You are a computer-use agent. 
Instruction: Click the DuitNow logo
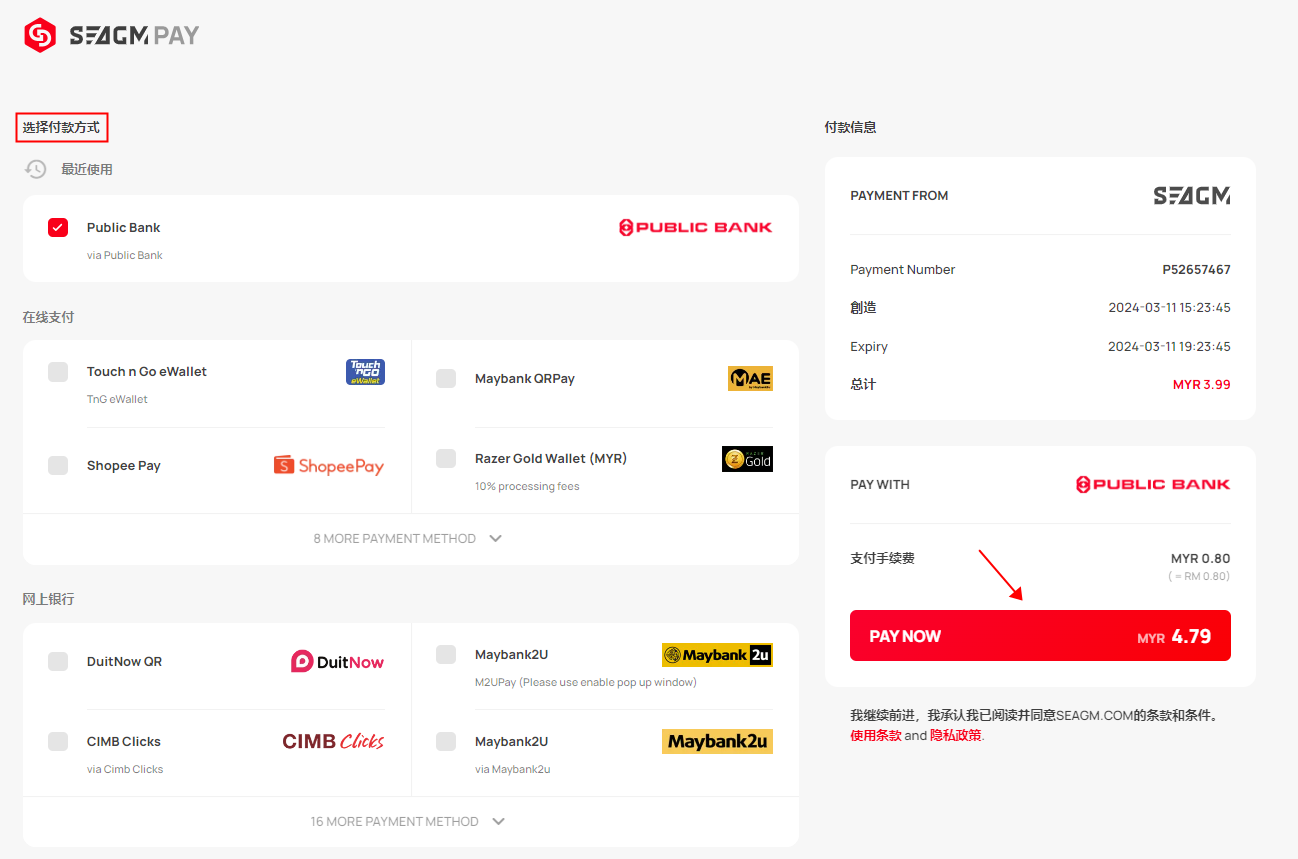pos(338,661)
